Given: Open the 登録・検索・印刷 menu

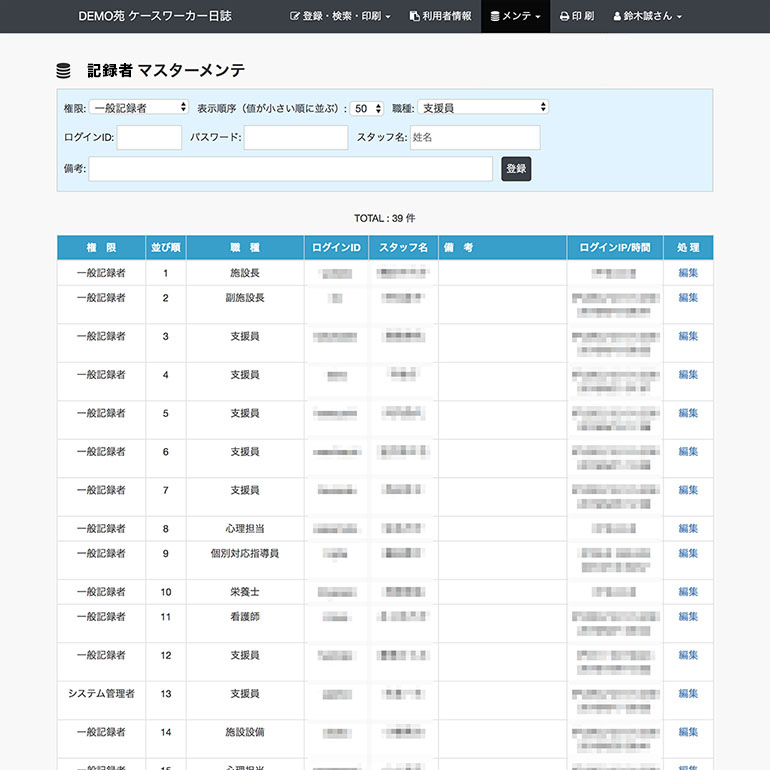Looking at the screenshot, I should pyautogui.click(x=340, y=16).
